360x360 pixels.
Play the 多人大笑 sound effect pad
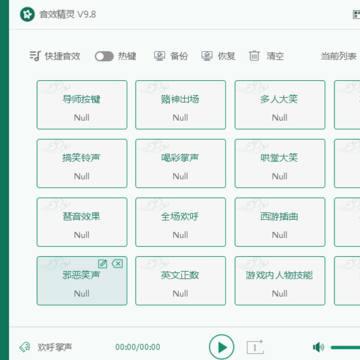pos(280,105)
